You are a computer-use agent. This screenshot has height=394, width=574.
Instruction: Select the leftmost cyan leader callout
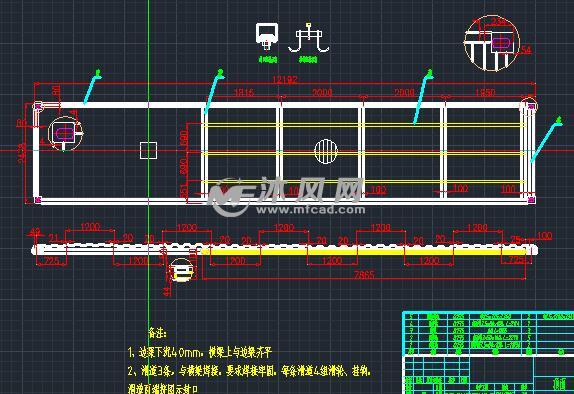coord(92,86)
